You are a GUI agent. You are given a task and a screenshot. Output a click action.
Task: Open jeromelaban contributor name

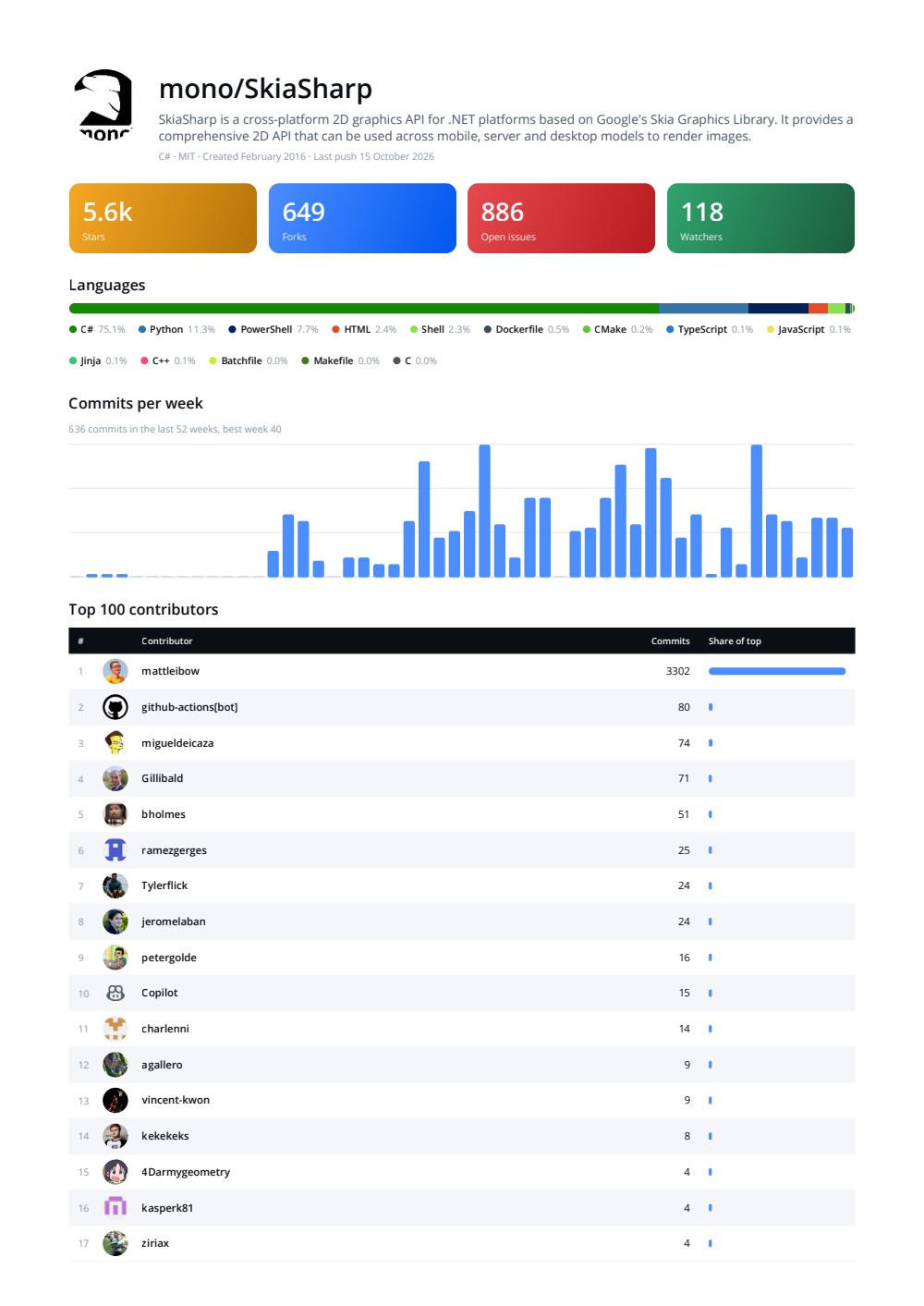pyautogui.click(x=174, y=922)
